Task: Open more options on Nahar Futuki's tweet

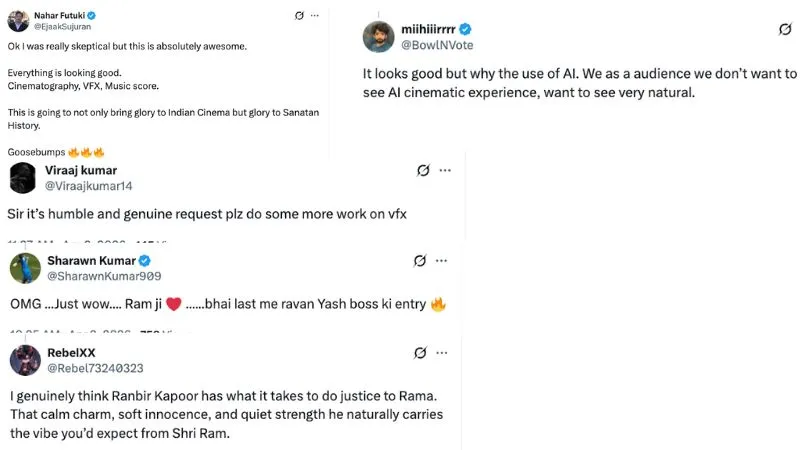Action: pos(316,16)
